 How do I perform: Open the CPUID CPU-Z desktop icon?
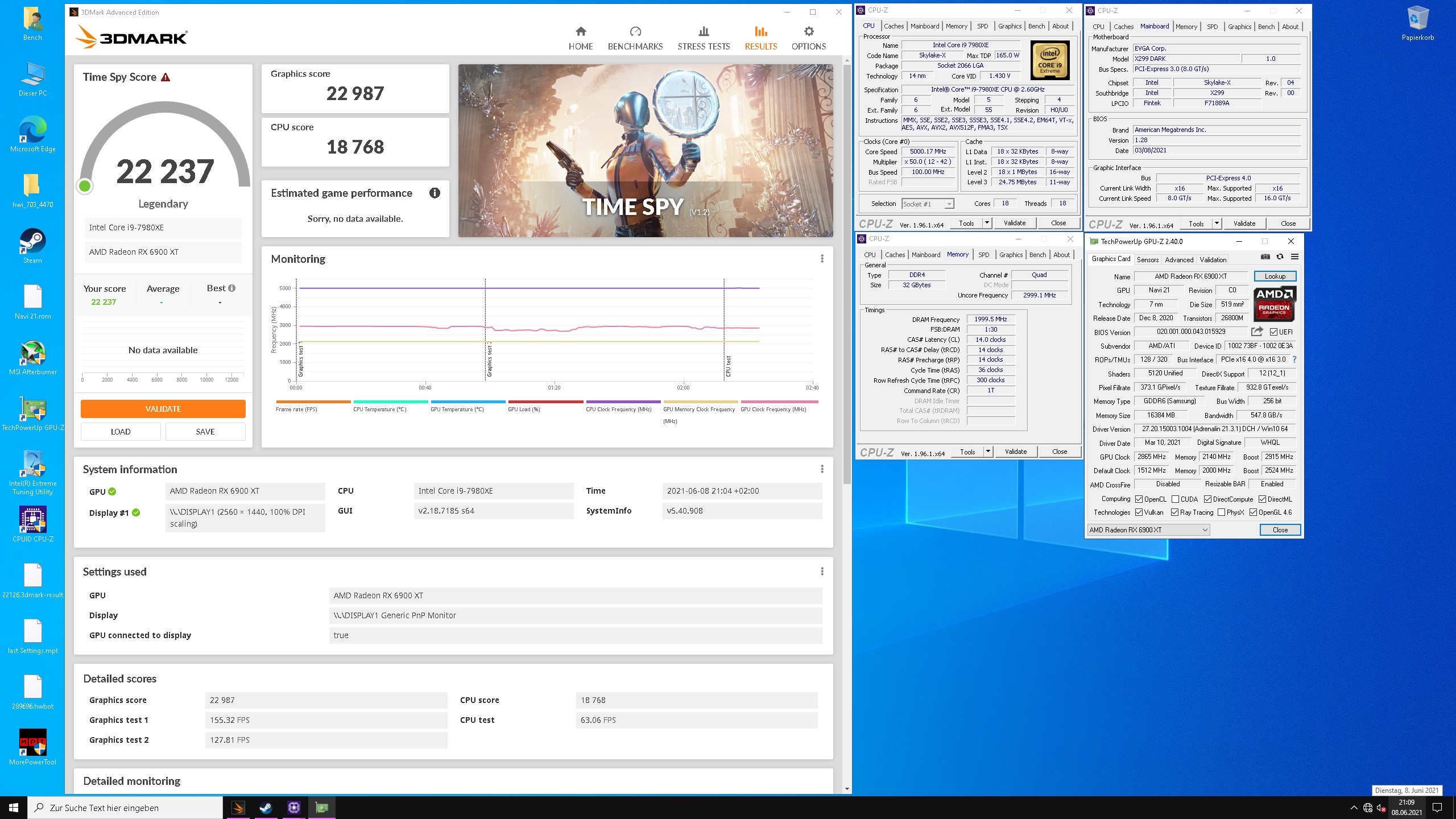[32, 524]
